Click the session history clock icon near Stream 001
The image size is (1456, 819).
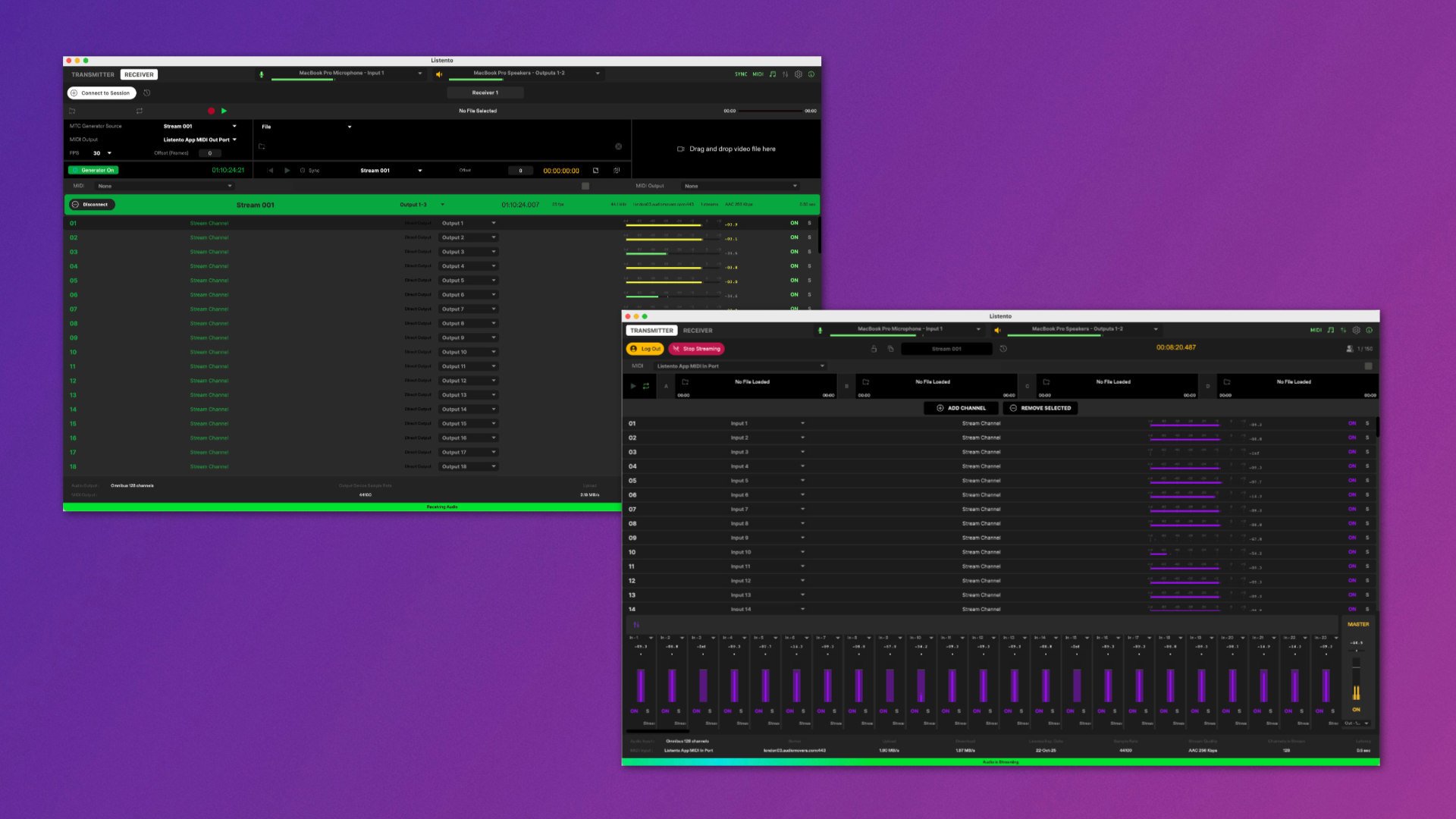tap(1004, 349)
